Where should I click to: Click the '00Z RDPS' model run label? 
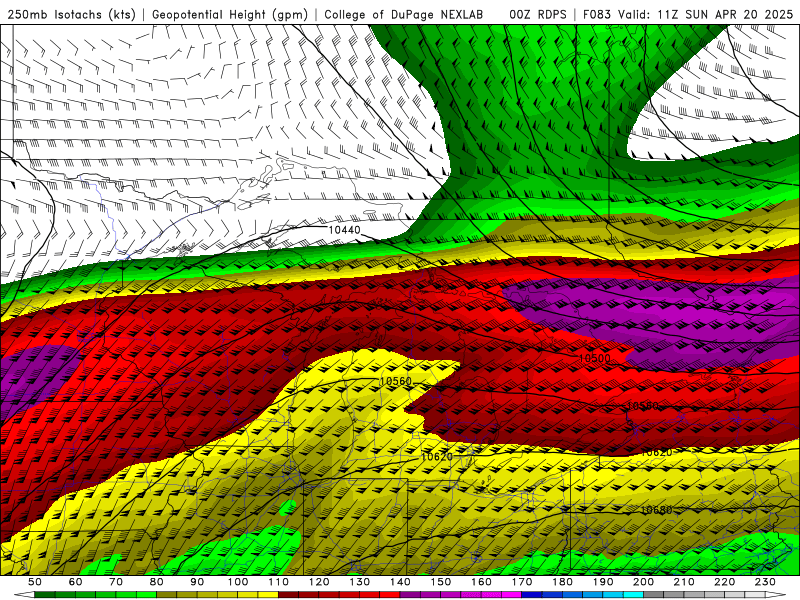(537, 14)
